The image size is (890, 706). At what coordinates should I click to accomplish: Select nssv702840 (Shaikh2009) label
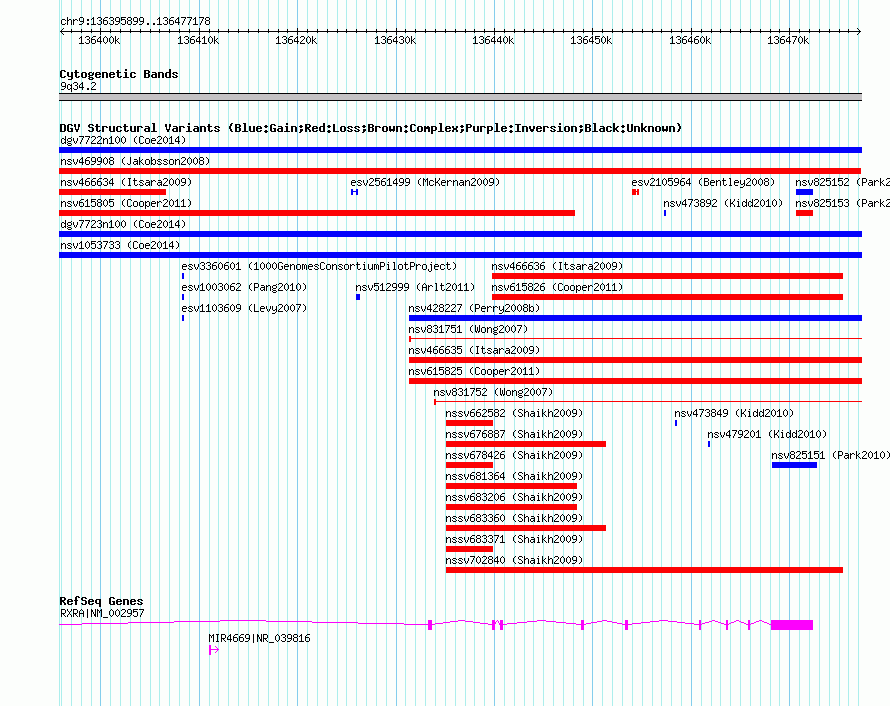click(514, 560)
